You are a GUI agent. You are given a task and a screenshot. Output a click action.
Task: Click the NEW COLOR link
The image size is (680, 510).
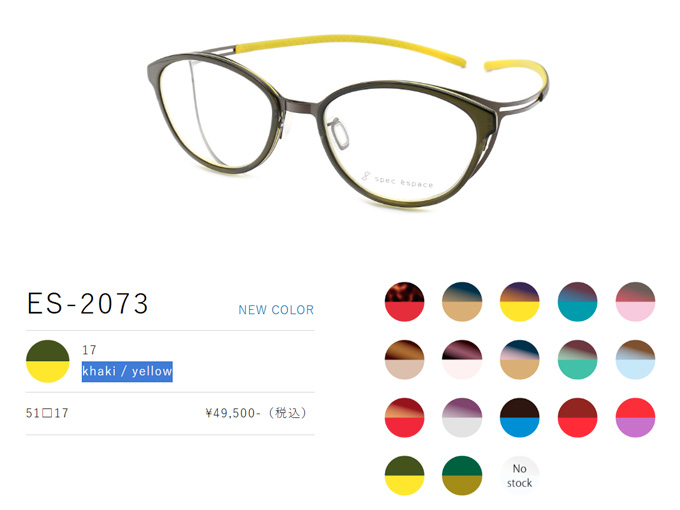pos(276,310)
